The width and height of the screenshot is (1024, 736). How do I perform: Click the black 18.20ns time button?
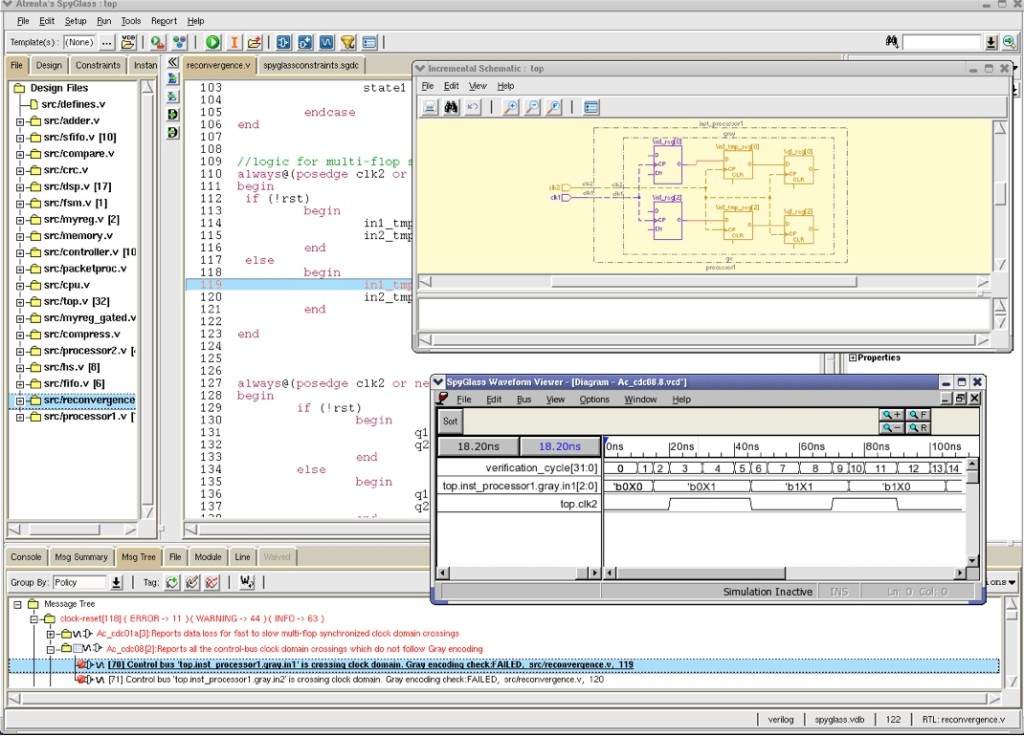point(478,447)
